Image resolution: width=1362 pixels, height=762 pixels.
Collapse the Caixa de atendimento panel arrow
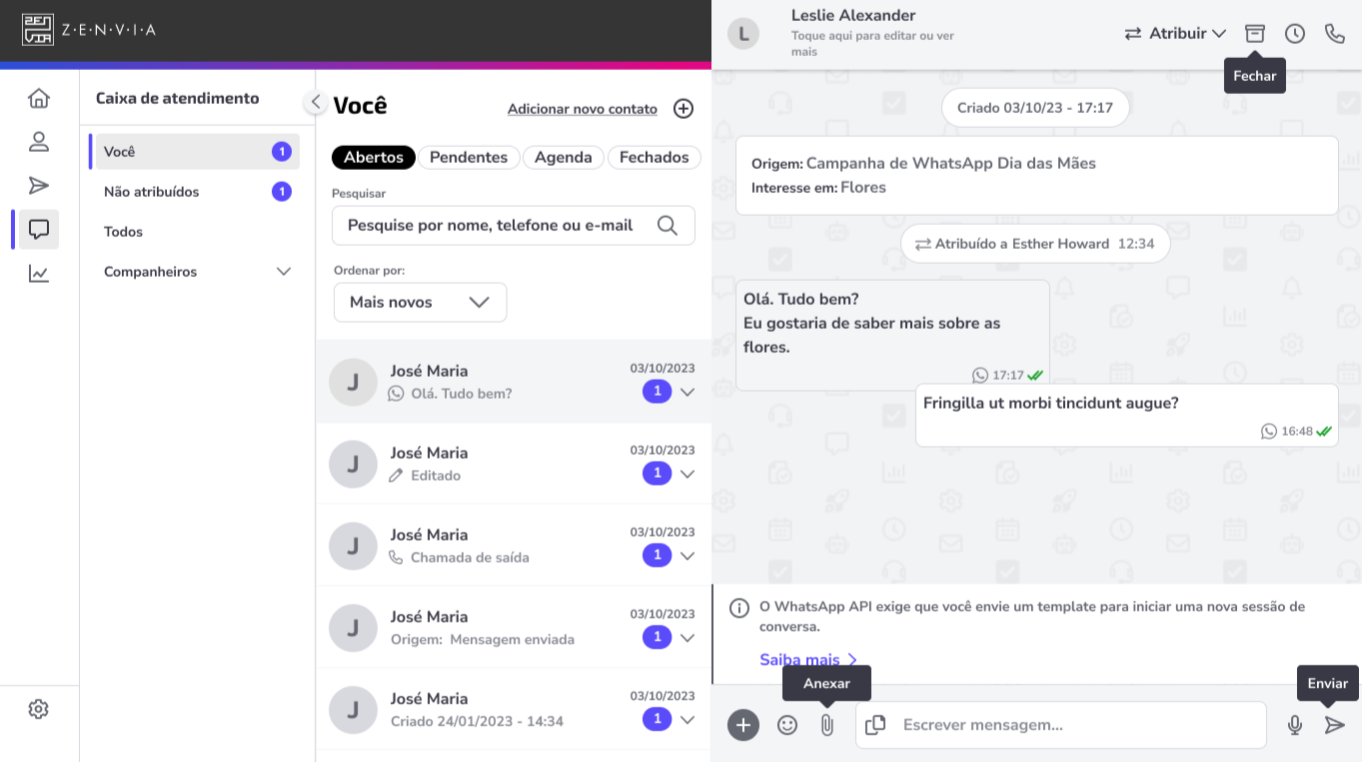pos(315,101)
